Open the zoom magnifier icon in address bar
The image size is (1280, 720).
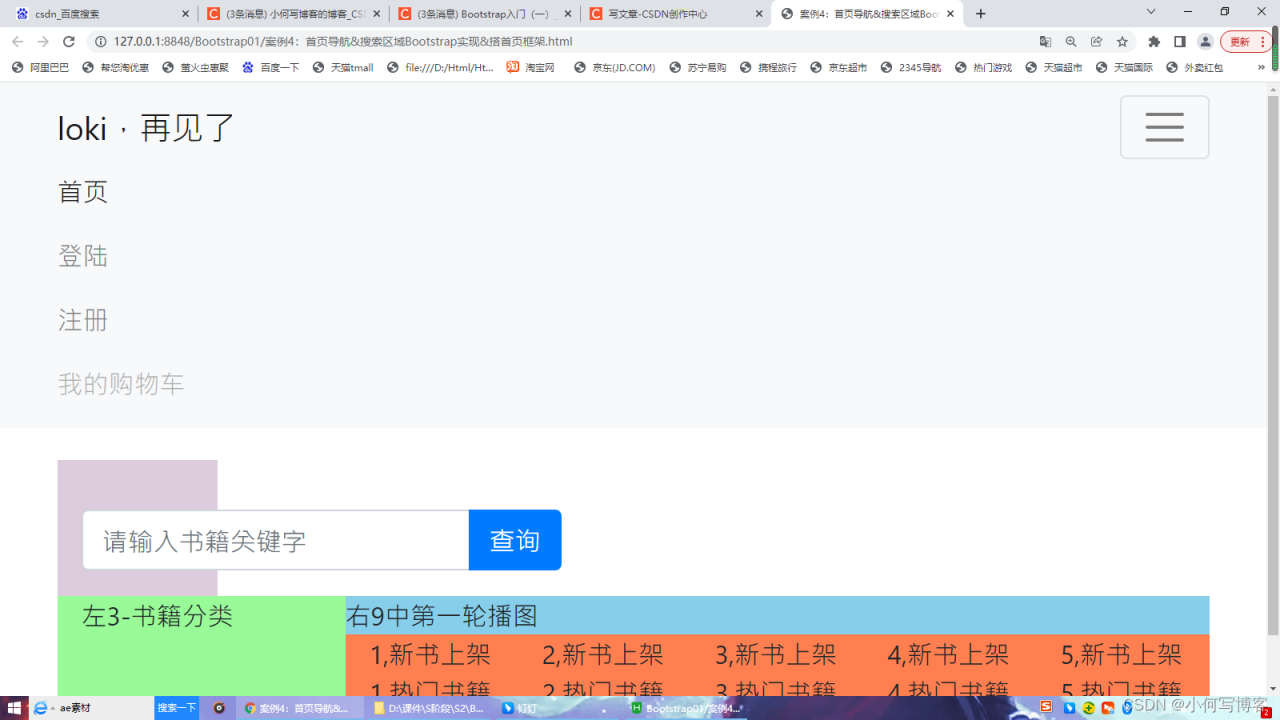pyautogui.click(x=1071, y=42)
